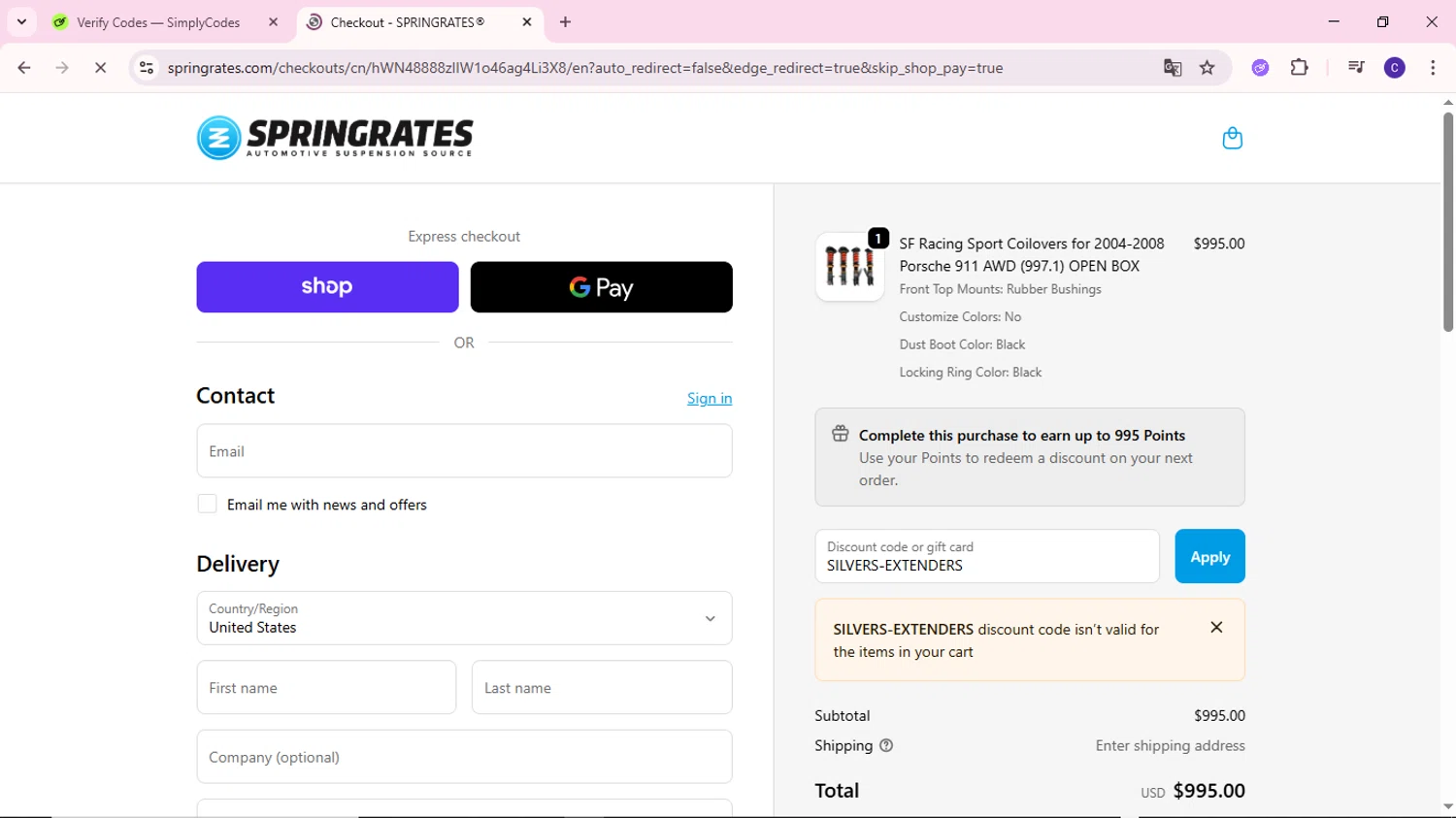Stop loading the page
Screen dimensions: 1456x818
tap(100, 68)
